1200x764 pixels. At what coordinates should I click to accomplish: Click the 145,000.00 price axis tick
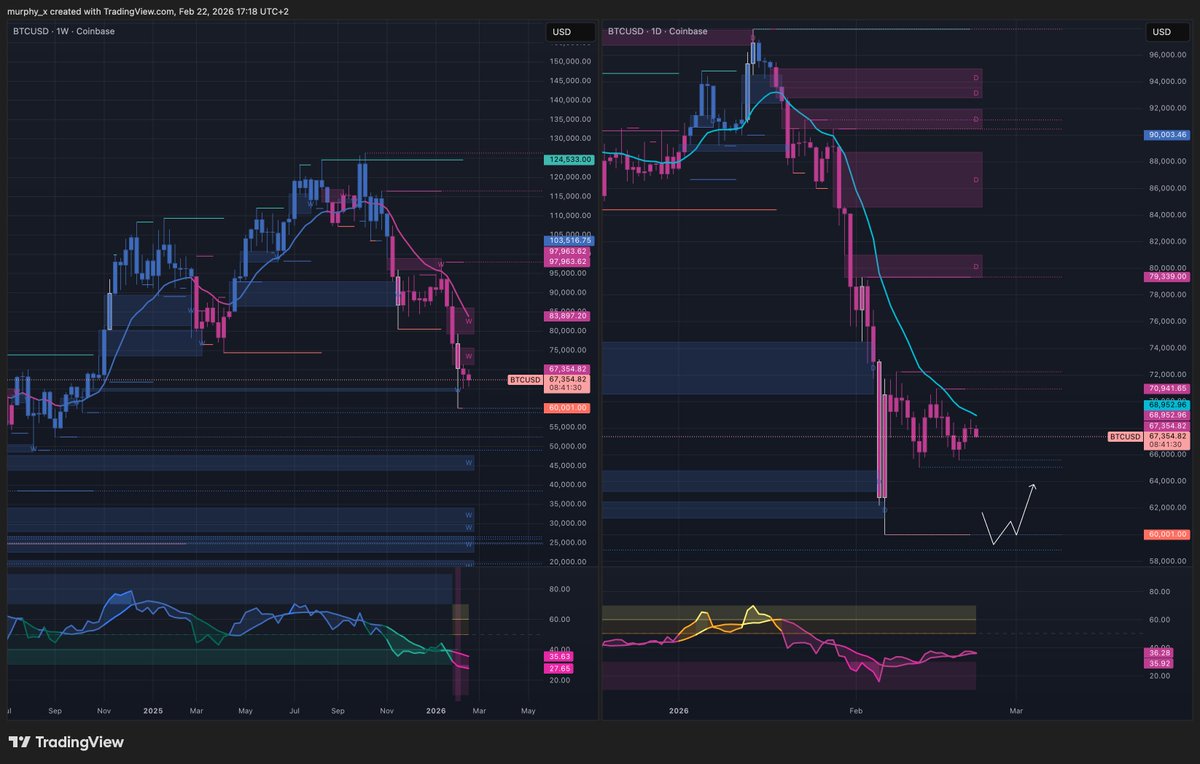(x=571, y=81)
